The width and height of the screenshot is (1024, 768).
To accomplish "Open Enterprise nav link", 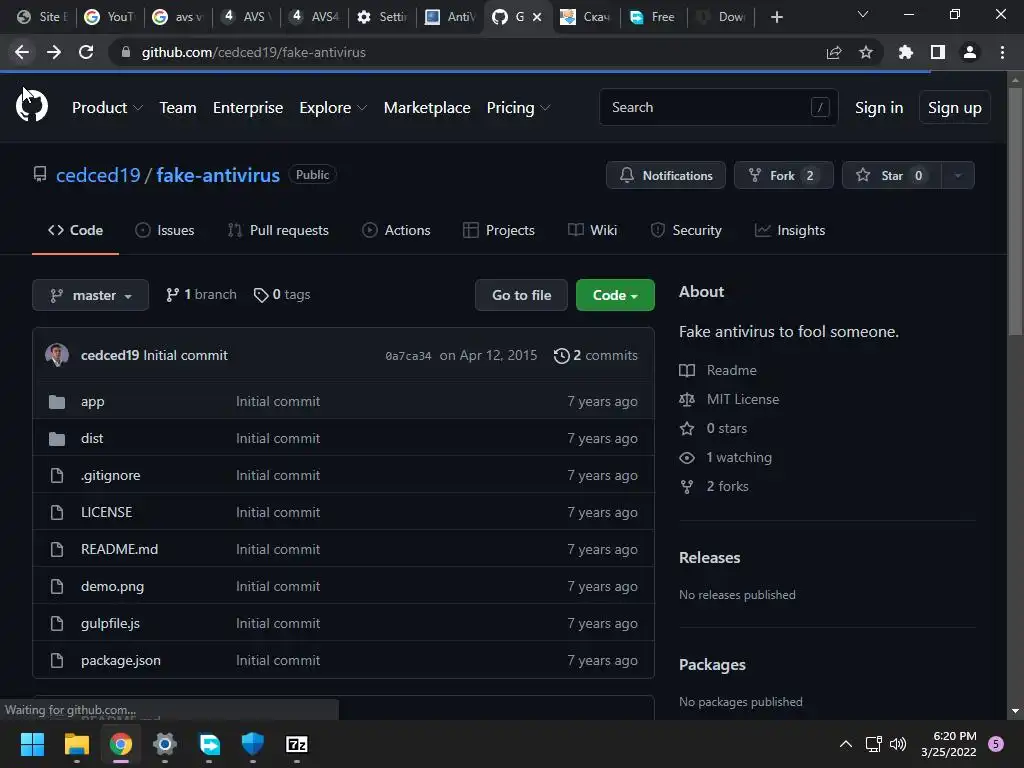I will (x=248, y=108).
